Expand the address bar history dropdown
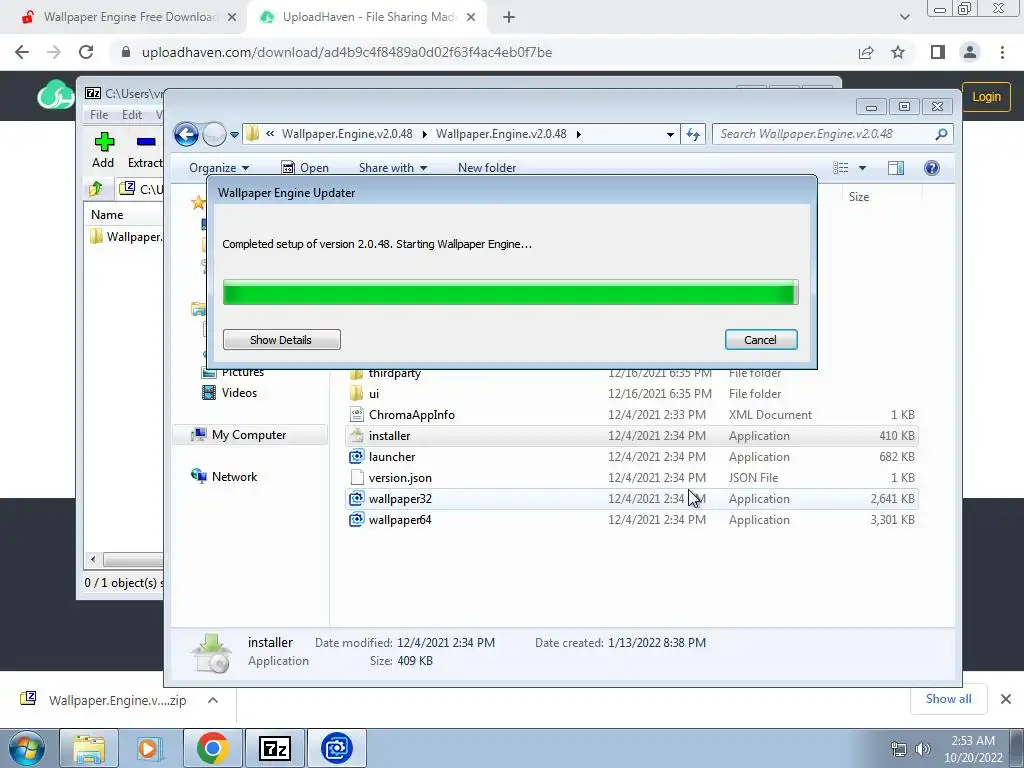 [x=670, y=135]
